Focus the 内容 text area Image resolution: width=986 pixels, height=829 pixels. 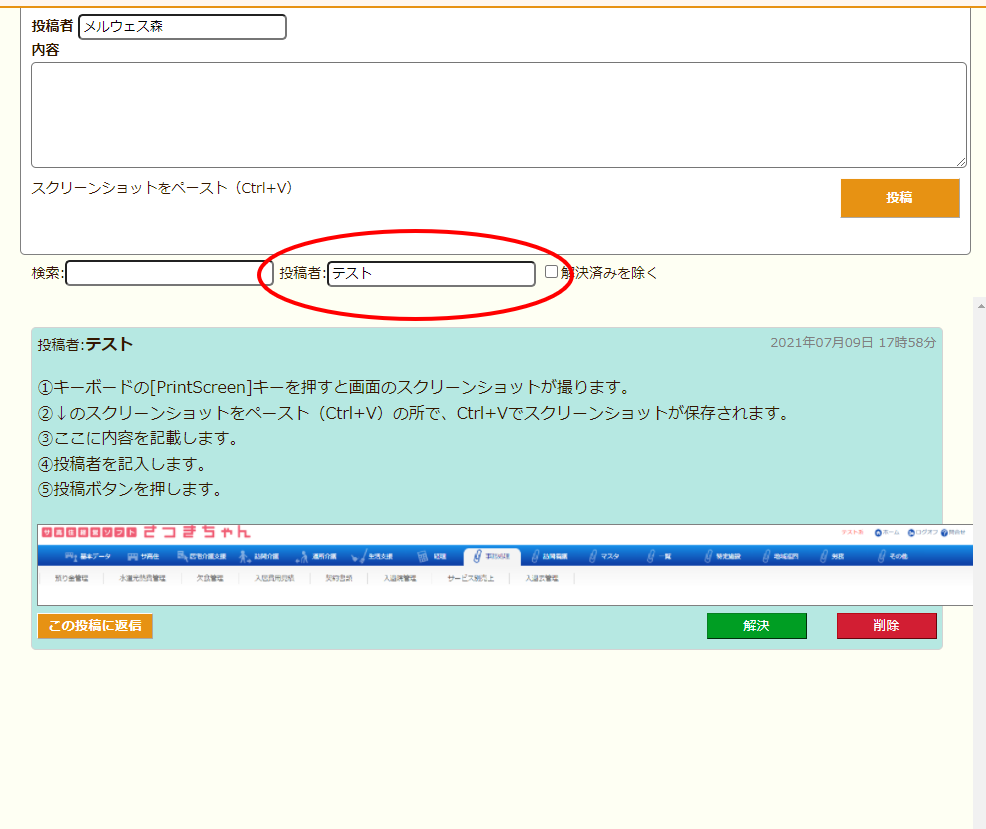coord(498,115)
